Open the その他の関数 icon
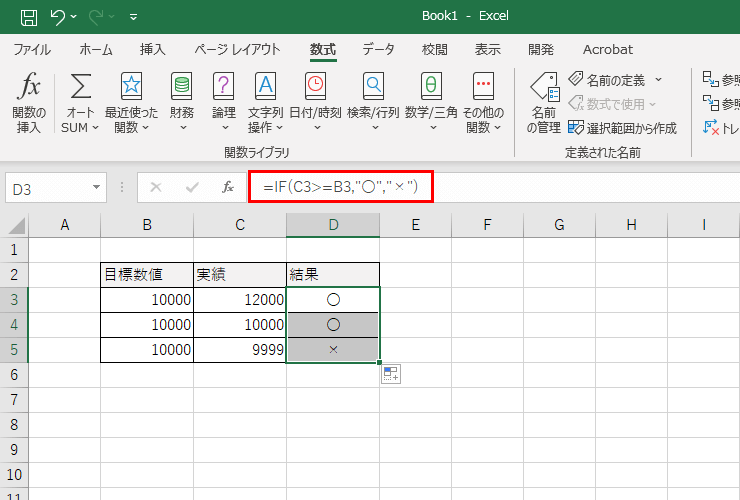The image size is (740, 500). tap(483, 86)
